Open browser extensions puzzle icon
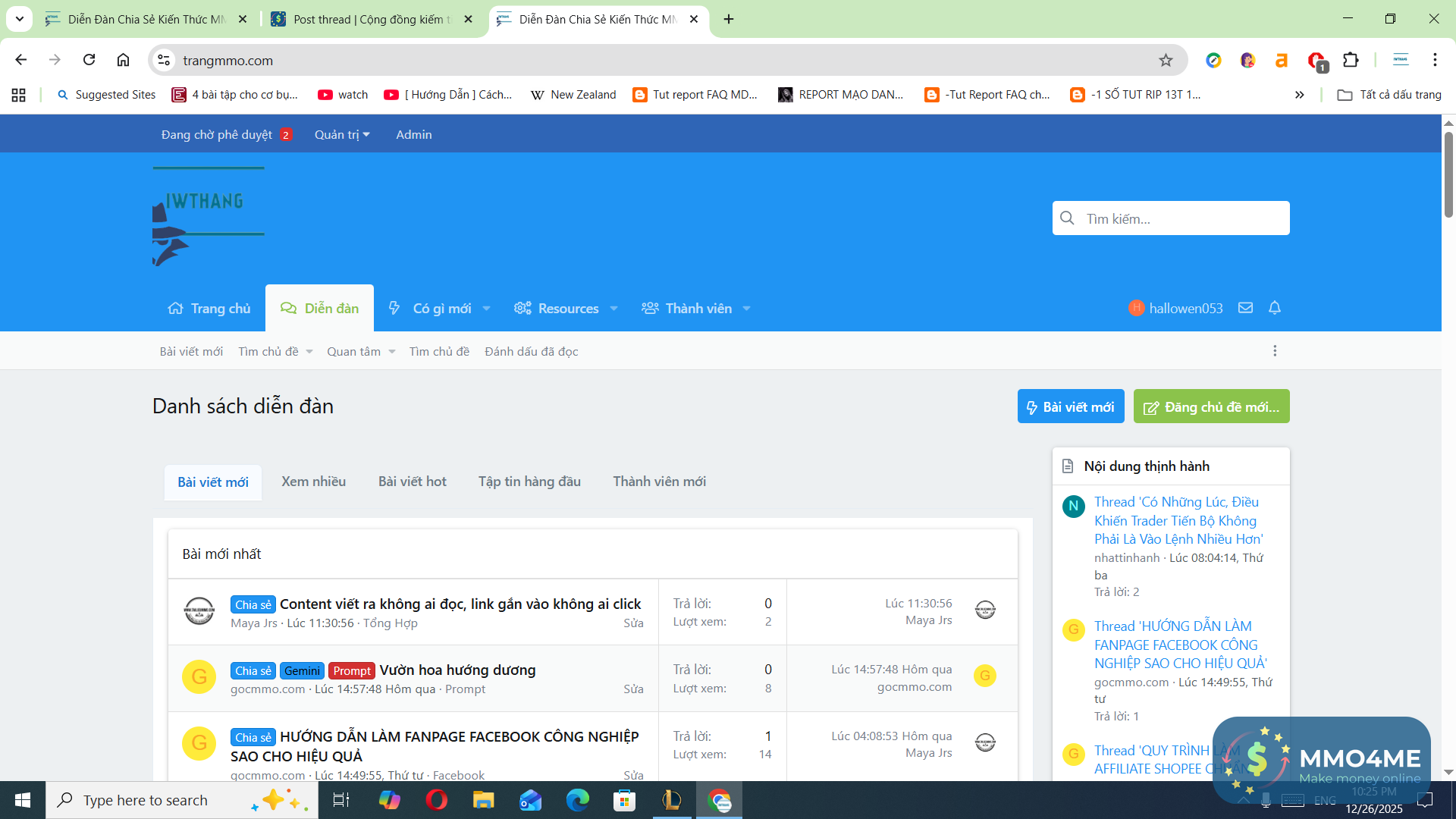Image resolution: width=1456 pixels, height=819 pixels. (x=1351, y=61)
